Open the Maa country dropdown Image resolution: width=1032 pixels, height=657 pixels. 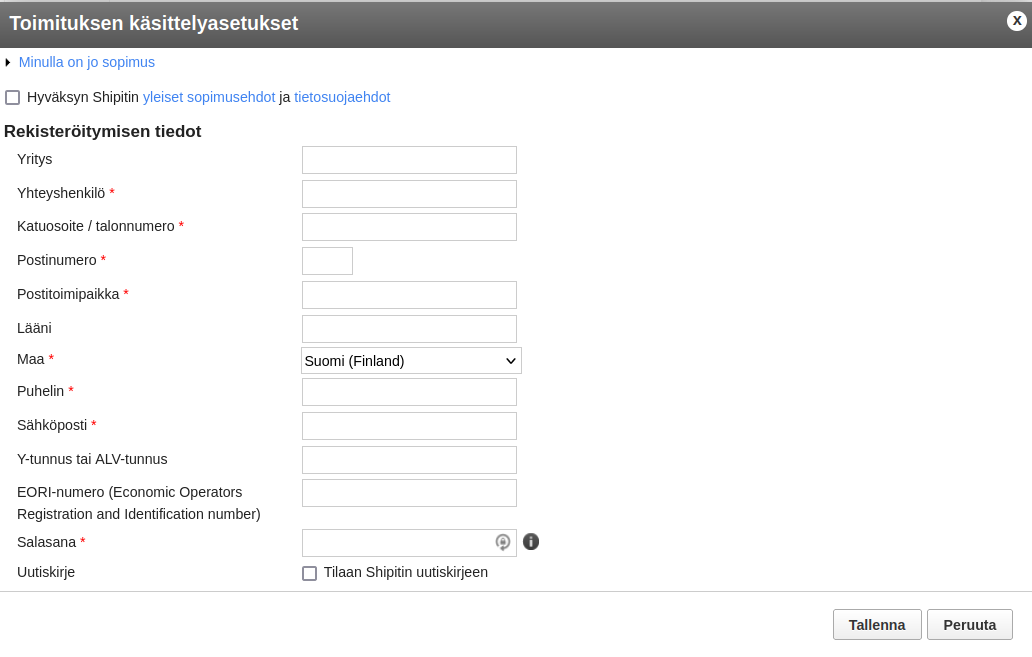(x=411, y=361)
